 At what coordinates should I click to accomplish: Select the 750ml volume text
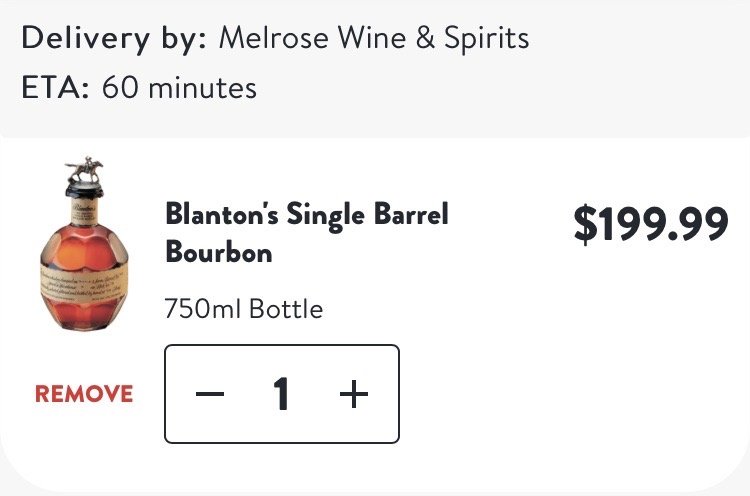203,309
